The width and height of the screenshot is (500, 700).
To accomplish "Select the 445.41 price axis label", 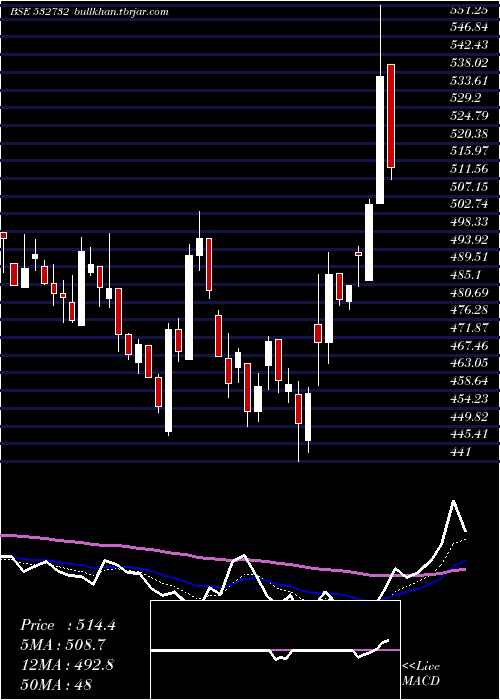I will point(469,434).
